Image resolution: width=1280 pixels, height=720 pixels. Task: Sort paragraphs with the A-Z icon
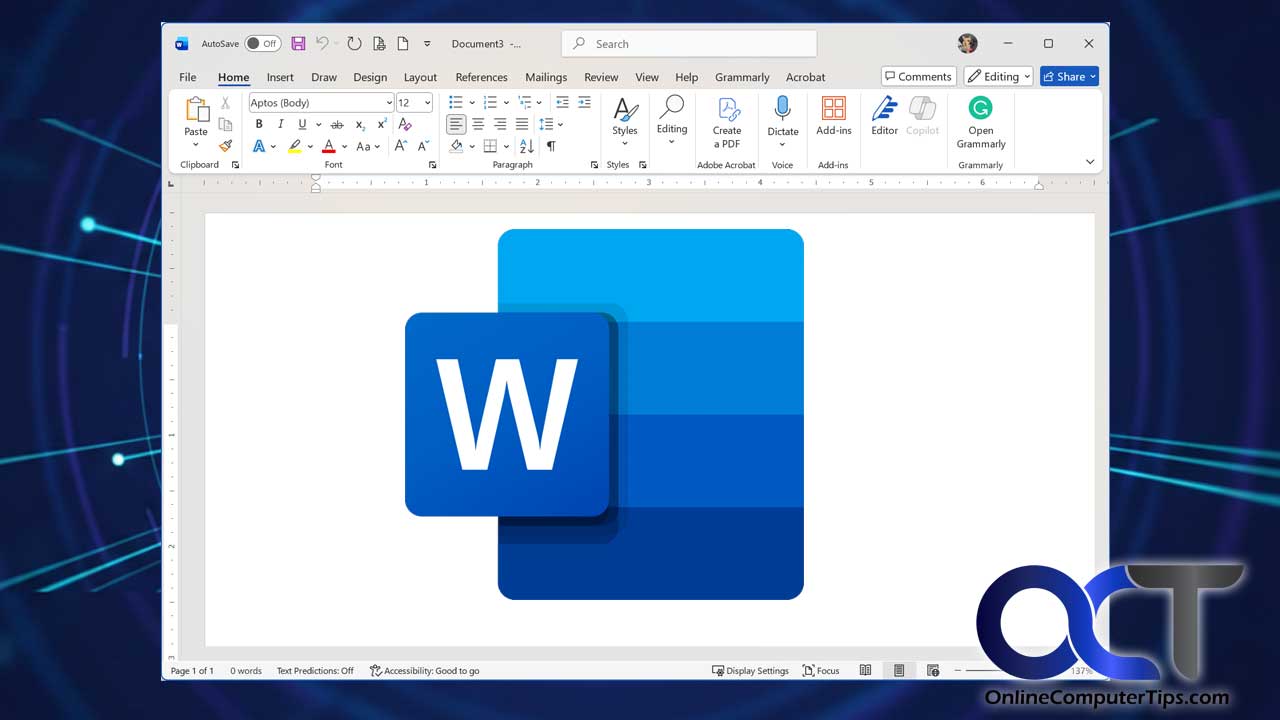527,146
